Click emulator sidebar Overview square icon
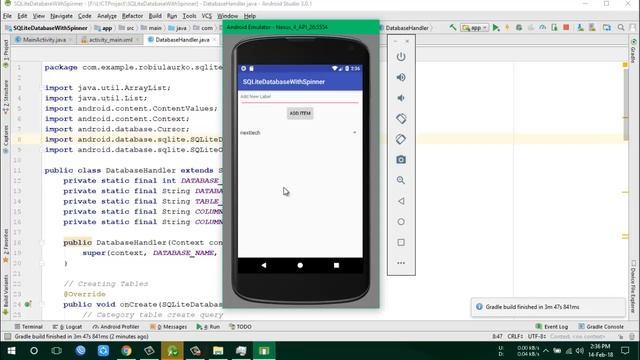The image size is (640, 360). pos(401,242)
